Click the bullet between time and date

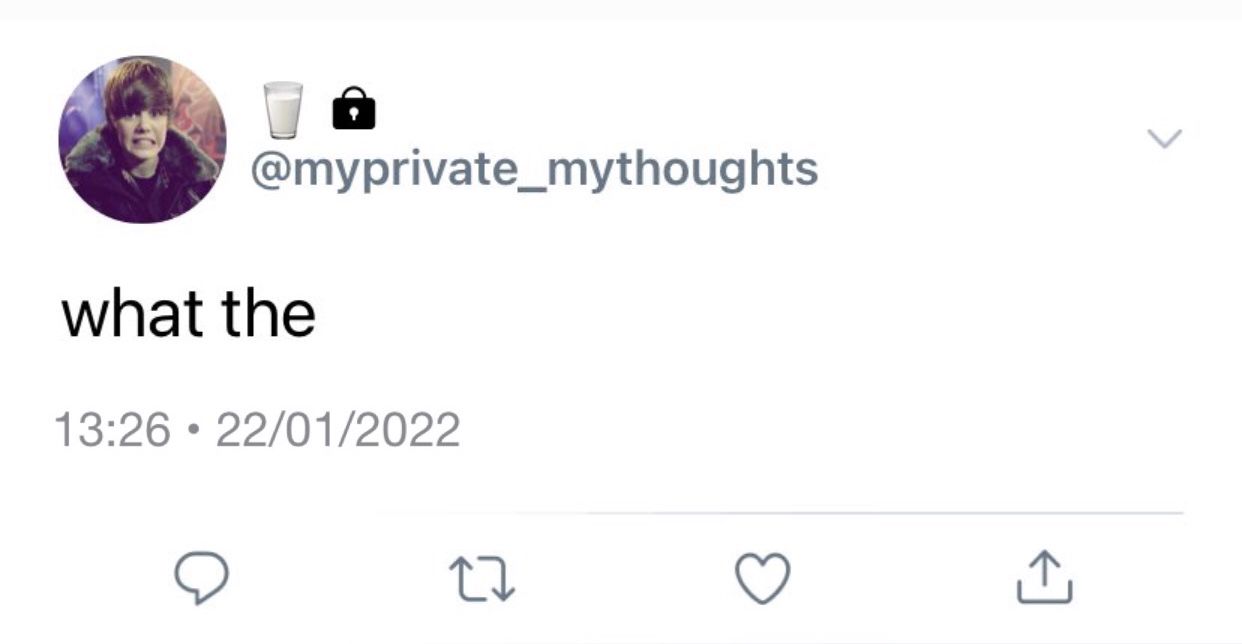point(194,432)
